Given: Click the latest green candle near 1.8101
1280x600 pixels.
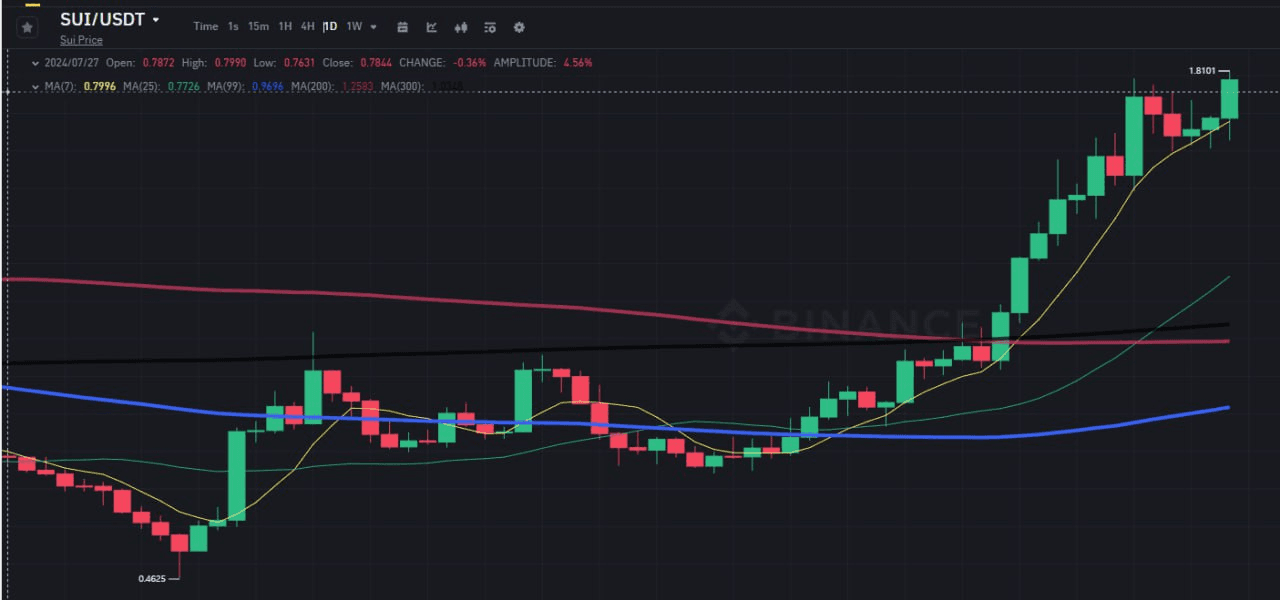Looking at the screenshot, I should point(1230,99).
